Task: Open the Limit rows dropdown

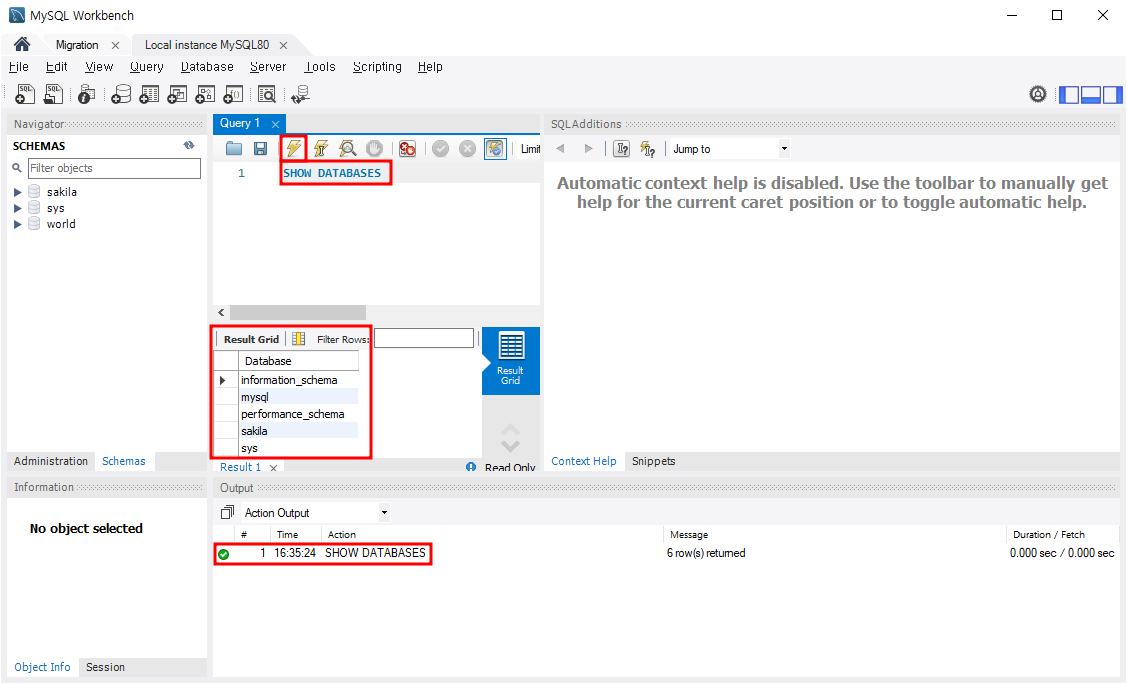Action: (530, 149)
